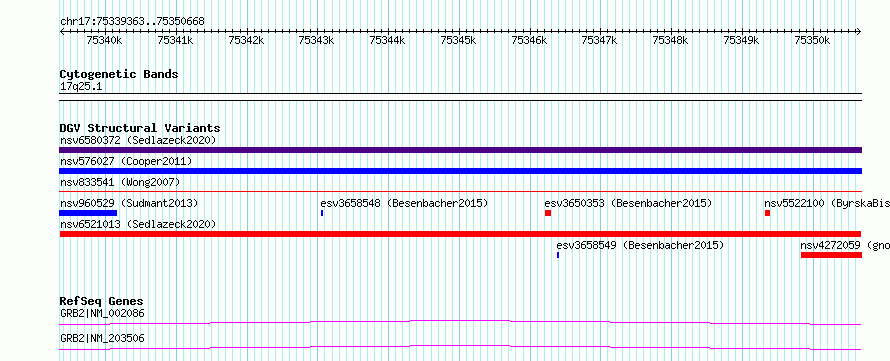
Task: Click the nsv4272059 variant label
Action: 845,245
